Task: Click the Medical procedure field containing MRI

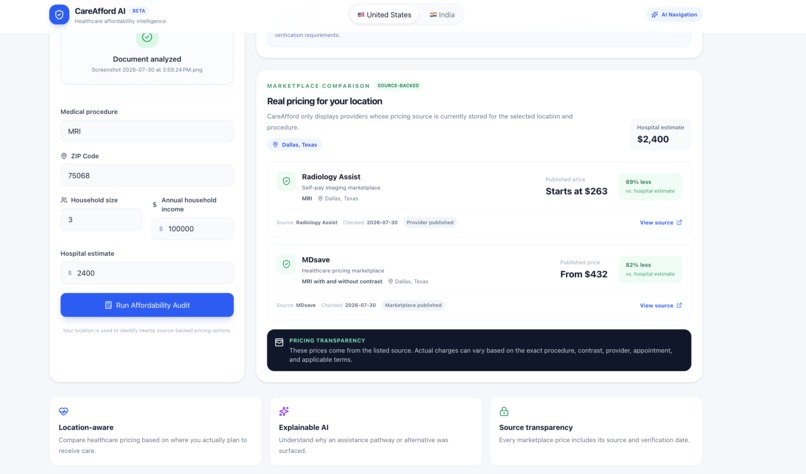Action: tap(147, 132)
